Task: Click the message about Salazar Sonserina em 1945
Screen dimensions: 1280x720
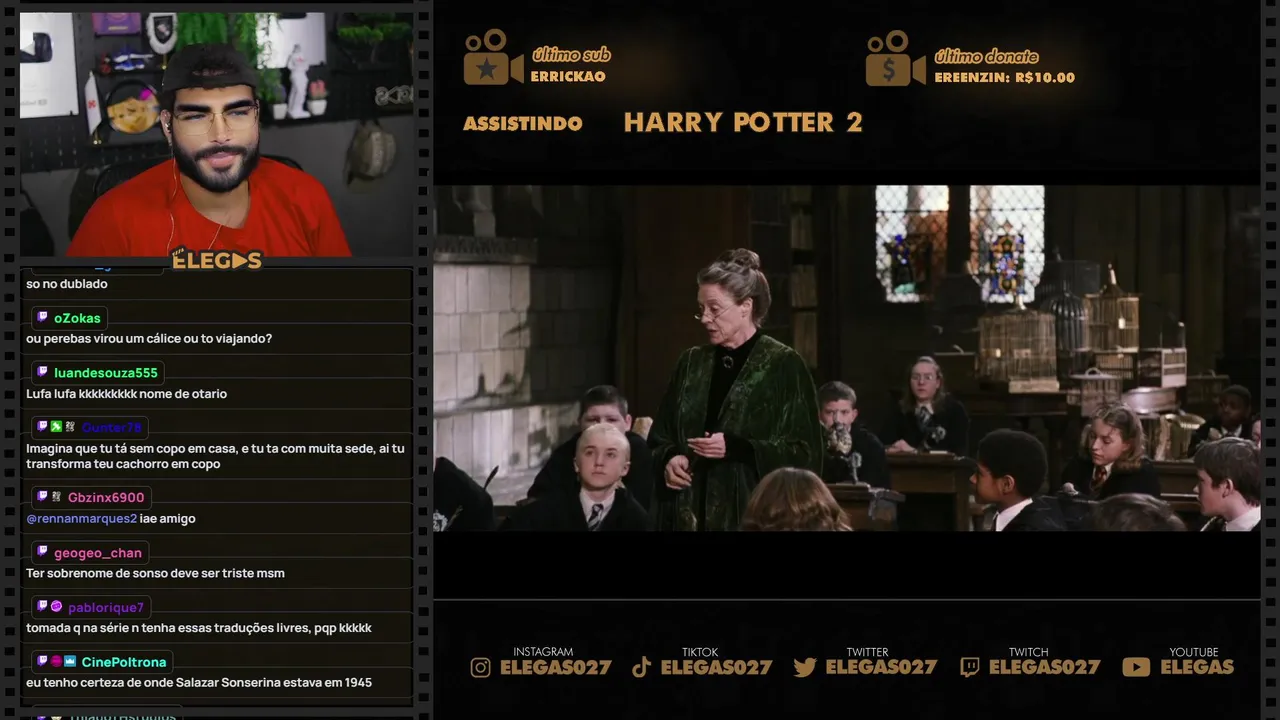Action: point(199,683)
